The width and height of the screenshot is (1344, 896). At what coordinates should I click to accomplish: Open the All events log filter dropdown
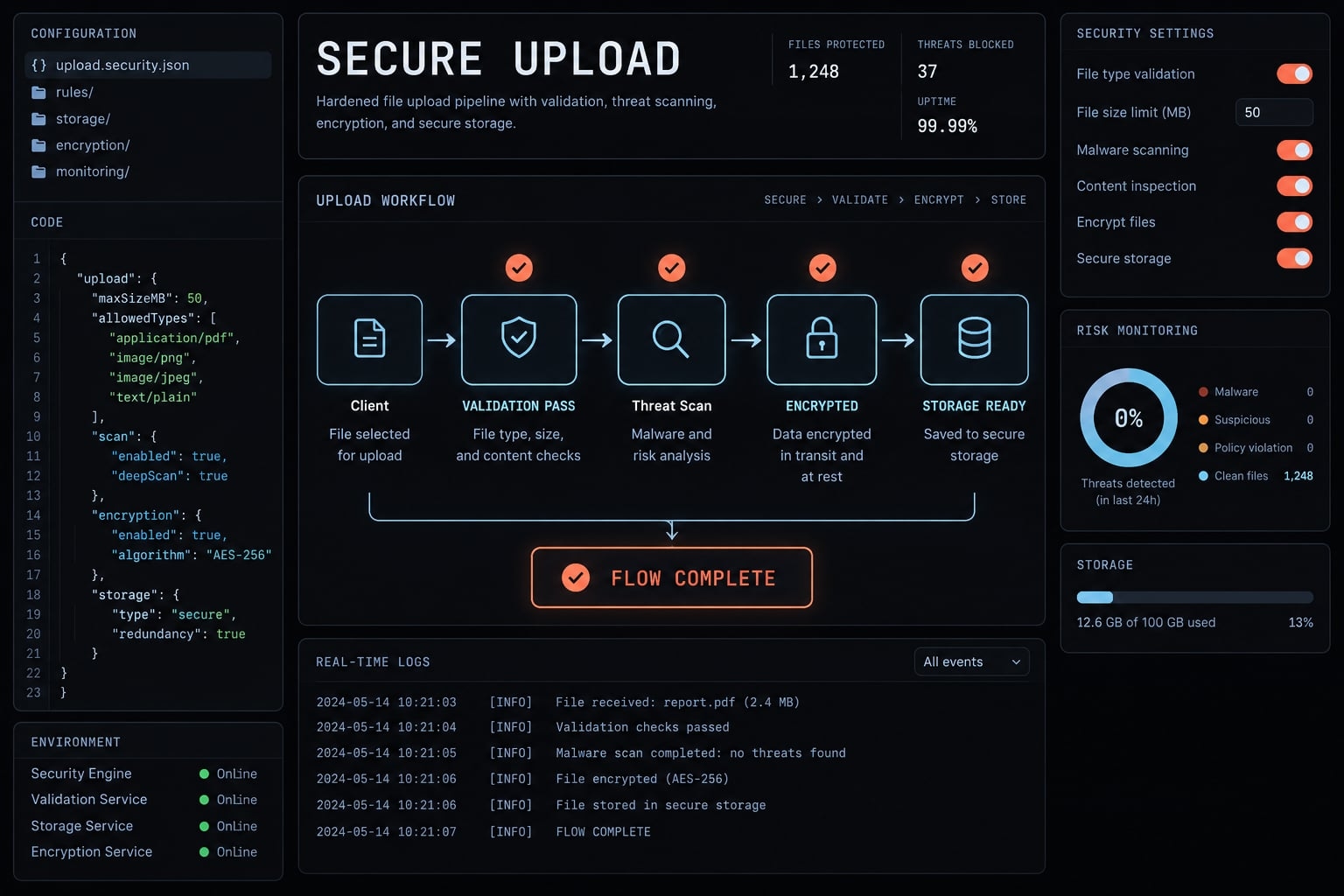click(x=971, y=661)
